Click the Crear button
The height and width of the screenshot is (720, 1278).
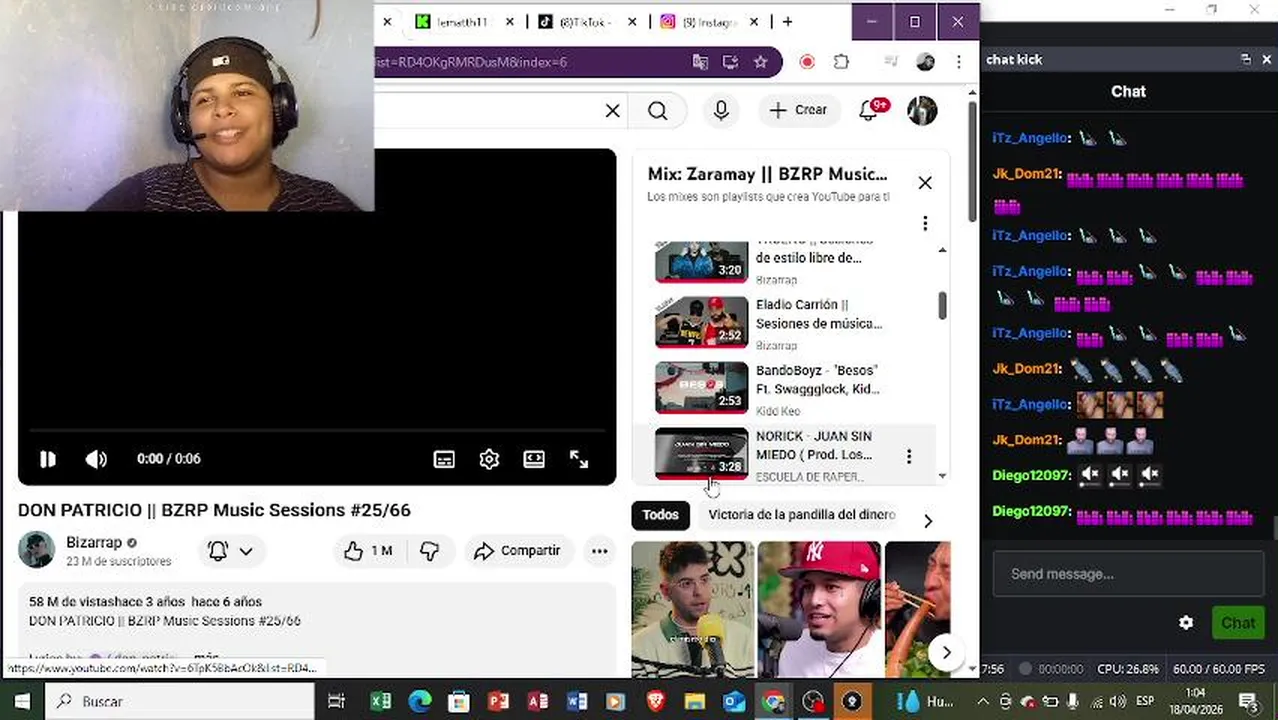pos(798,110)
